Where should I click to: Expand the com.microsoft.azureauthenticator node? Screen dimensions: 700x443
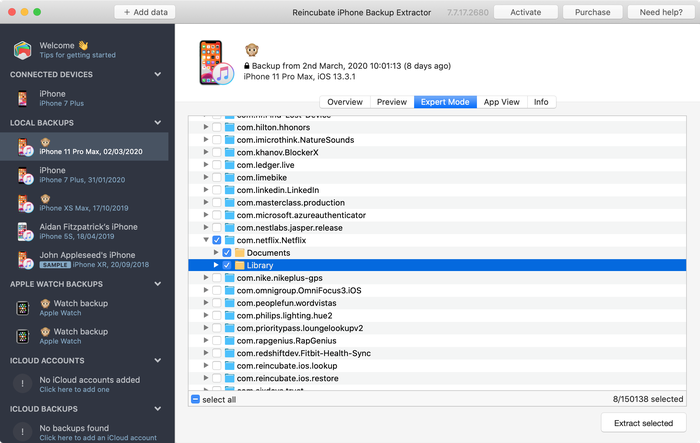(206, 215)
